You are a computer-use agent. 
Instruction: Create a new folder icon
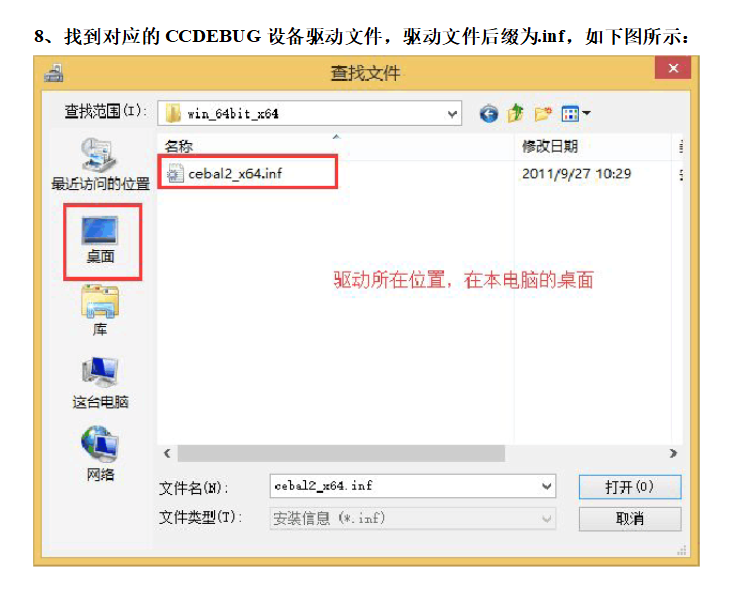point(543,114)
